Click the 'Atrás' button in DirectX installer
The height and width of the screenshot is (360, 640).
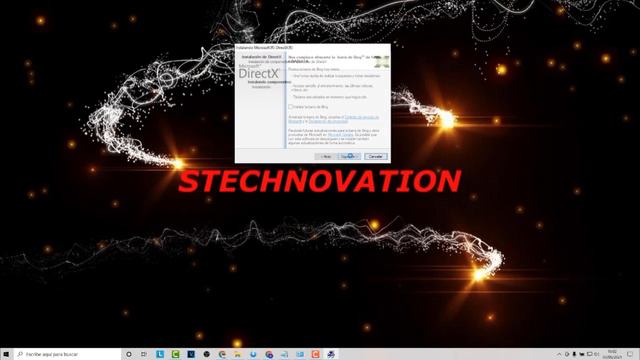pyautogui.click(x=326, y=156)
